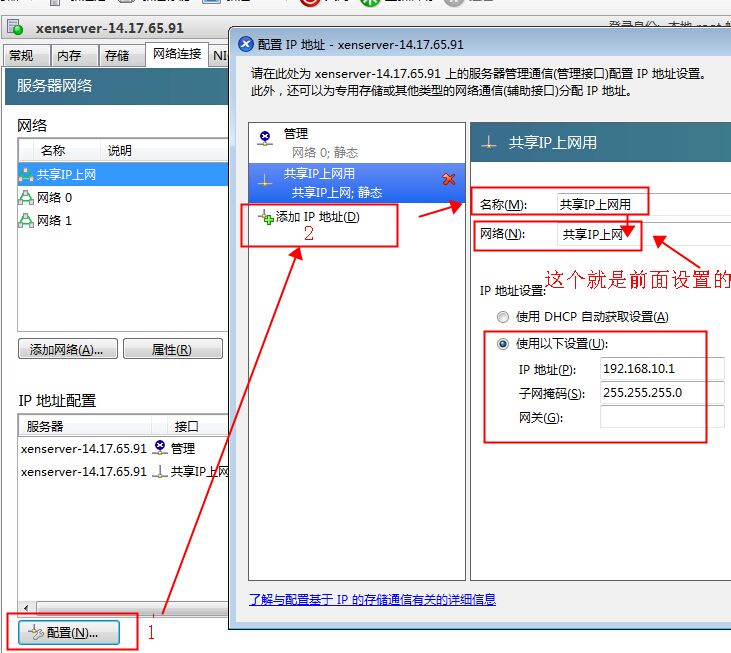Viewport: 731px width, 653px height.
Task: Click the 网络 1 network icon
Action: [x=26, y=220]
